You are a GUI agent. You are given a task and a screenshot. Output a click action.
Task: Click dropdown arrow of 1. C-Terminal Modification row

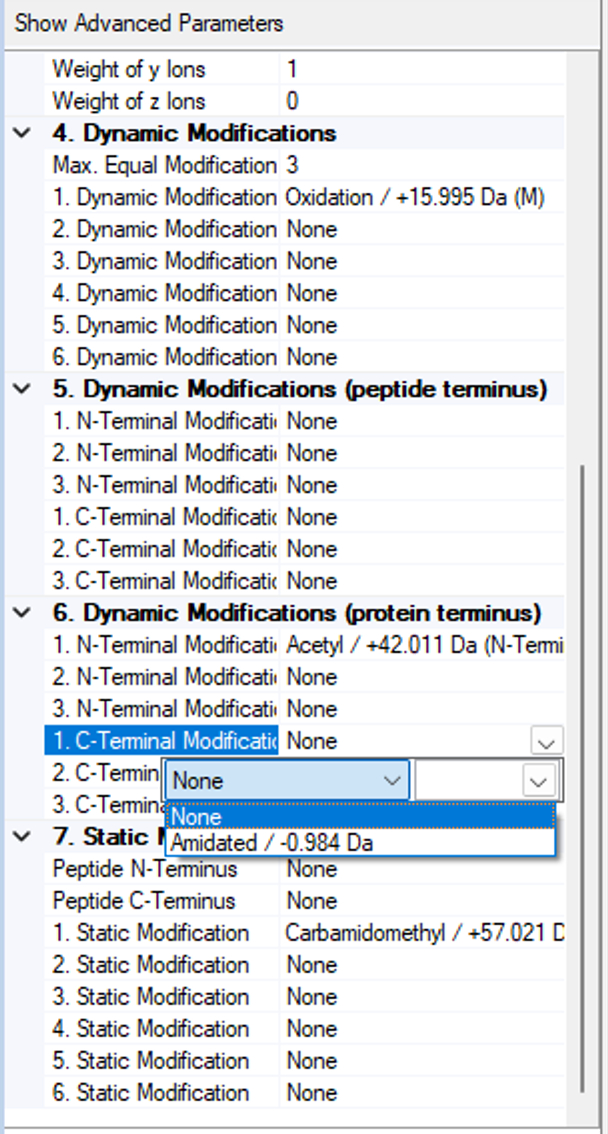546,742
